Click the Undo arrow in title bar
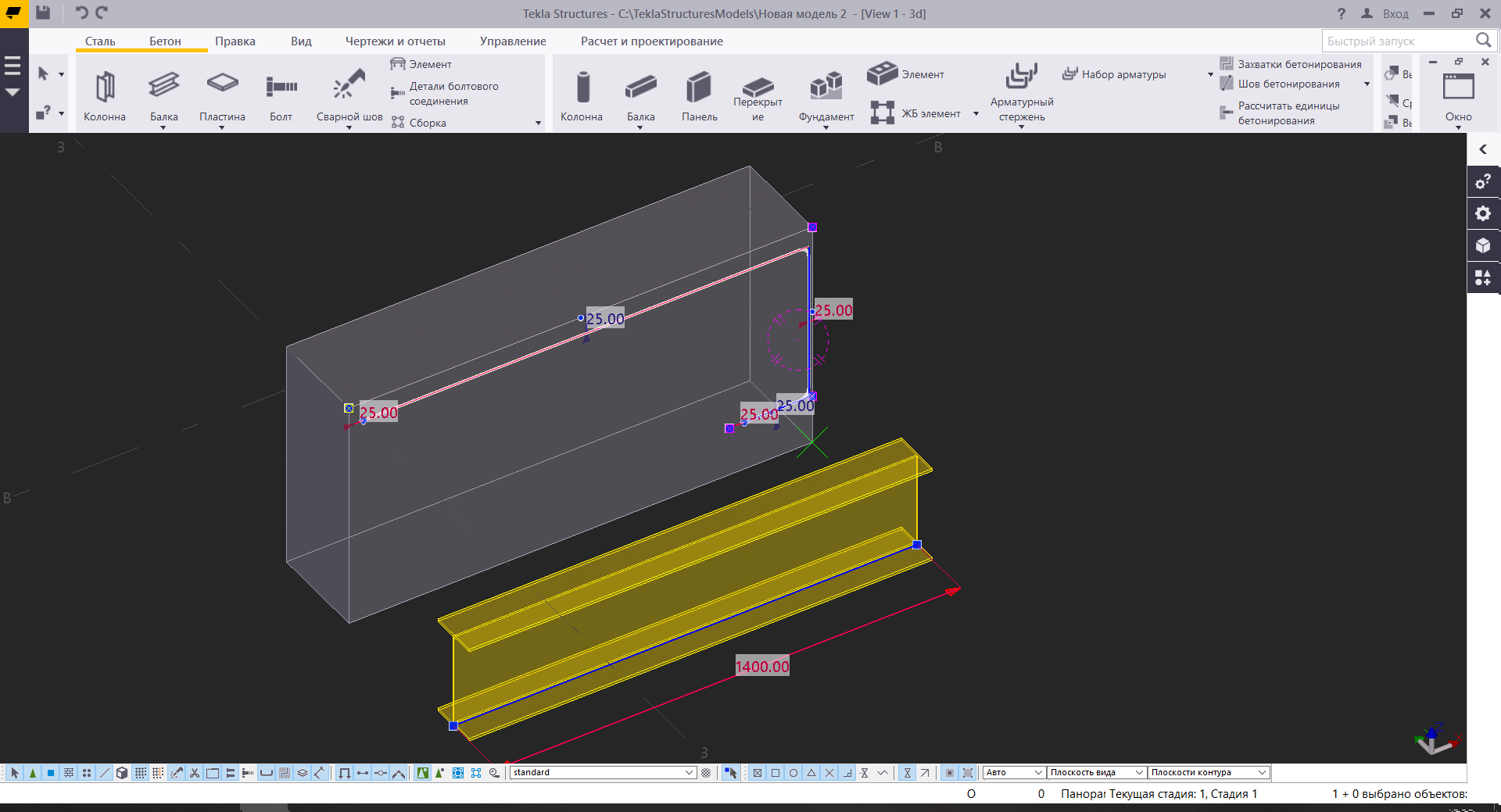 (x=81, y=13)
